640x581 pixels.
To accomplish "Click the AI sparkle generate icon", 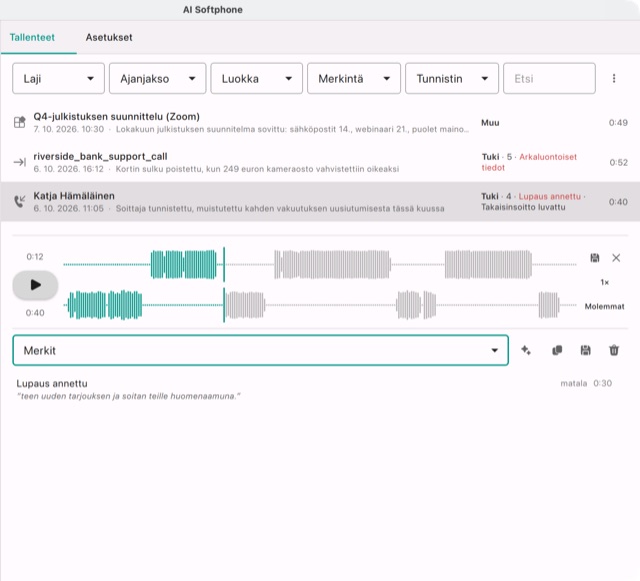I will click(x=526, y=350).
